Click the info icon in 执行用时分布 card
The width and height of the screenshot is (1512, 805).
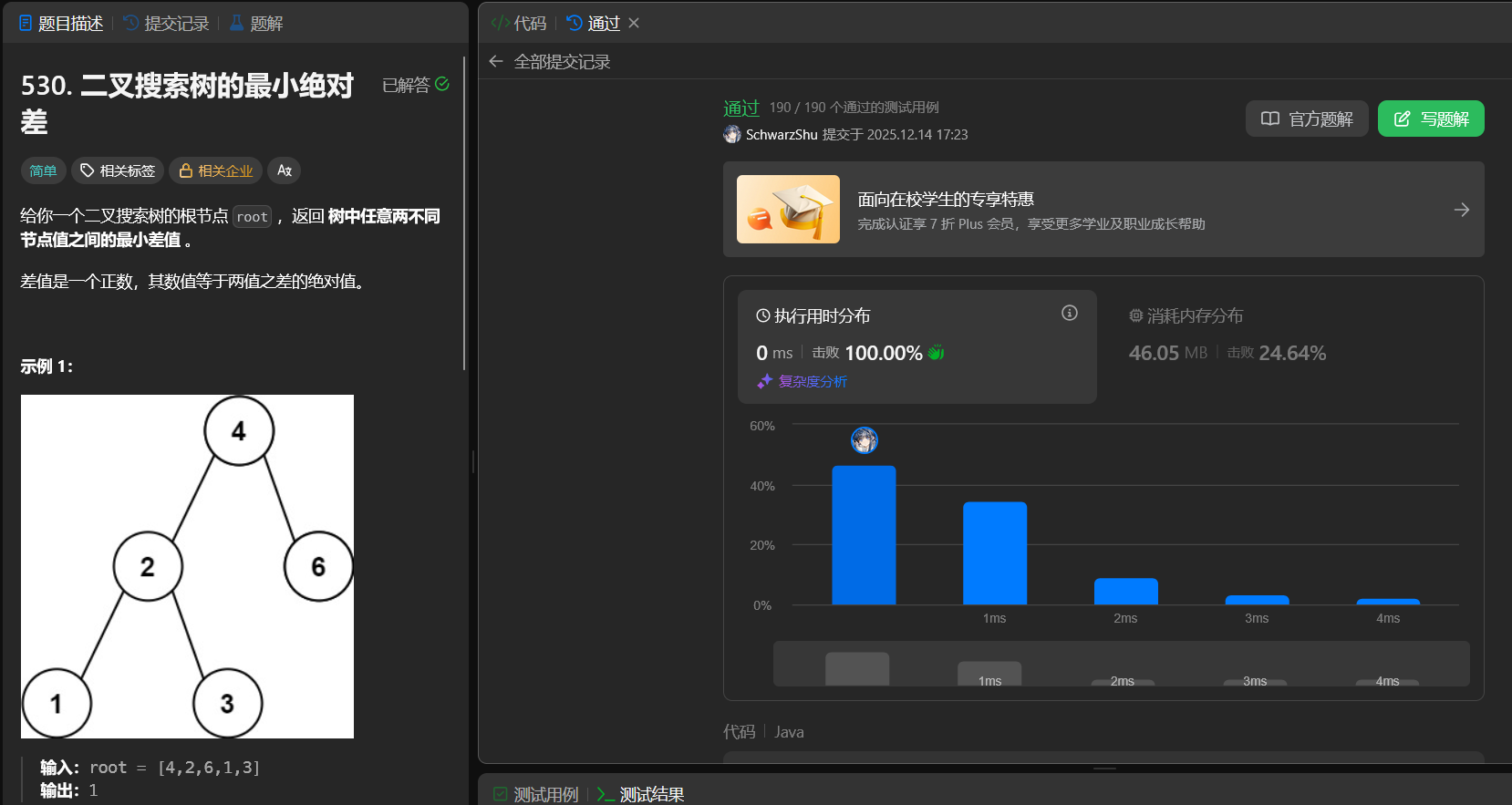(x=1069, y=313)
